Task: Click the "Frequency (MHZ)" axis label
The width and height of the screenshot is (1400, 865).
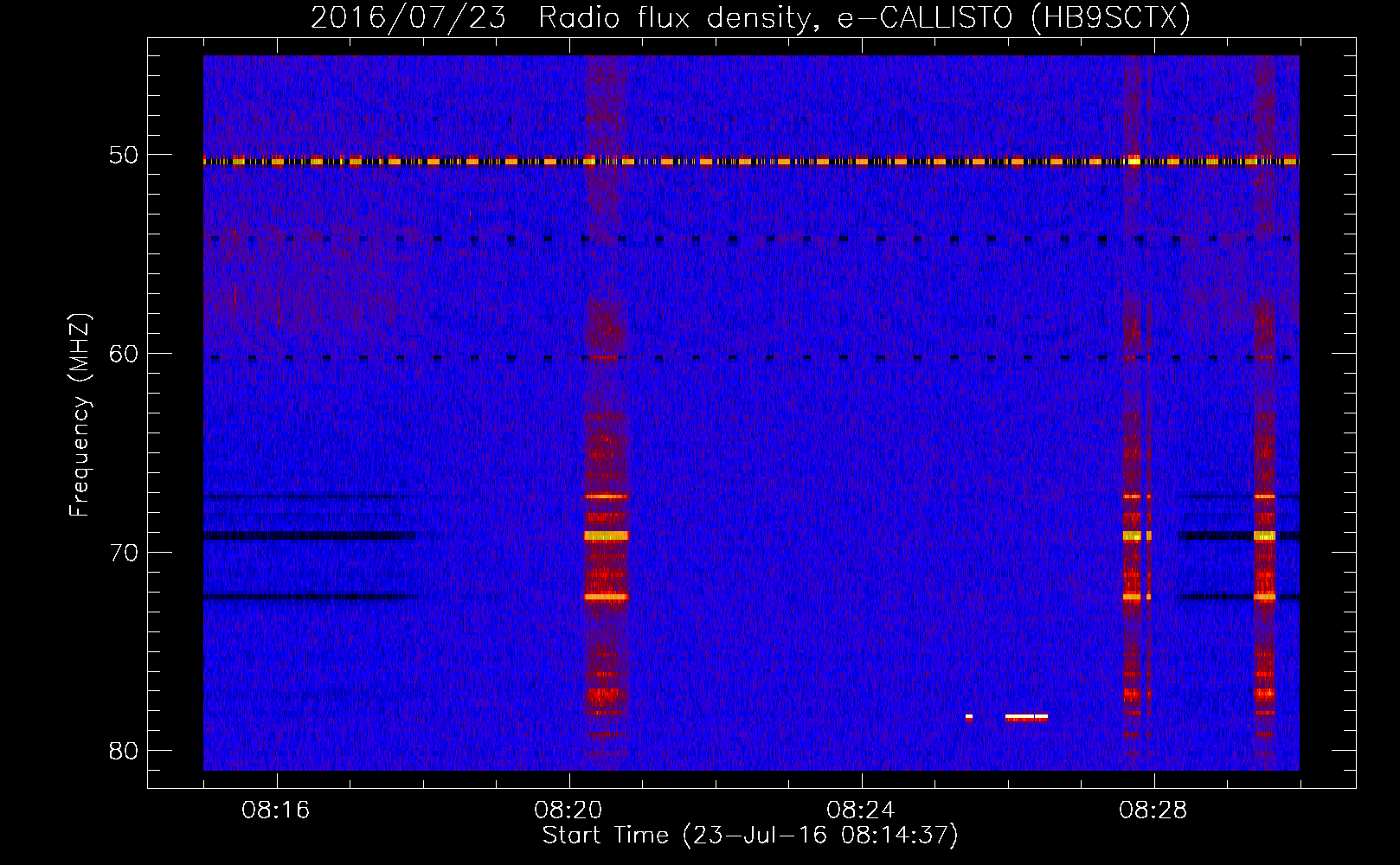Action: (80, 415)
